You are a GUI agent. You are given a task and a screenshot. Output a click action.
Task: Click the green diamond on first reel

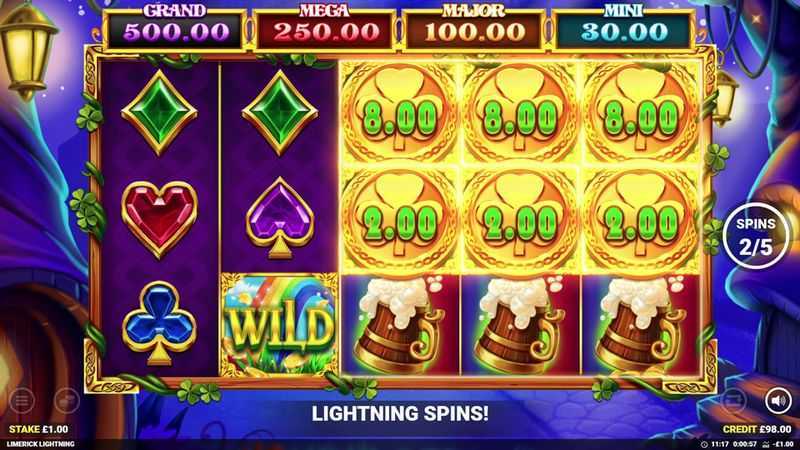click(159, 112)
